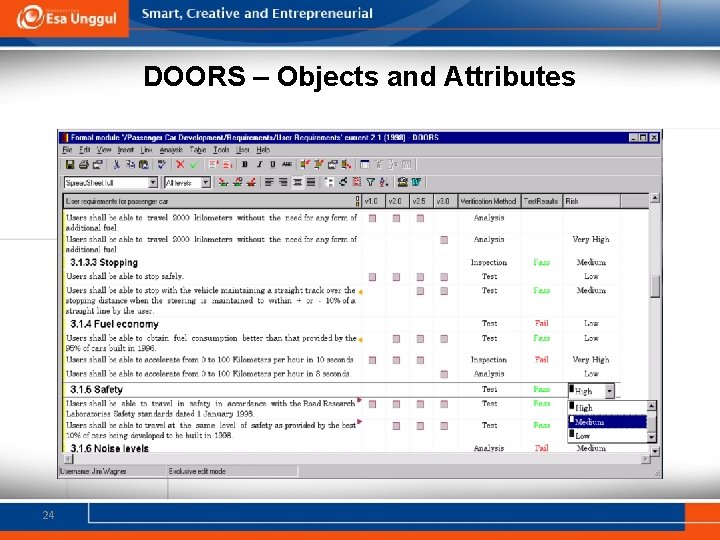Toggle v3.0 box for accelerate in 8 seconds row
The height and width of the screenshot is (540, 720).
click(444, 374)
